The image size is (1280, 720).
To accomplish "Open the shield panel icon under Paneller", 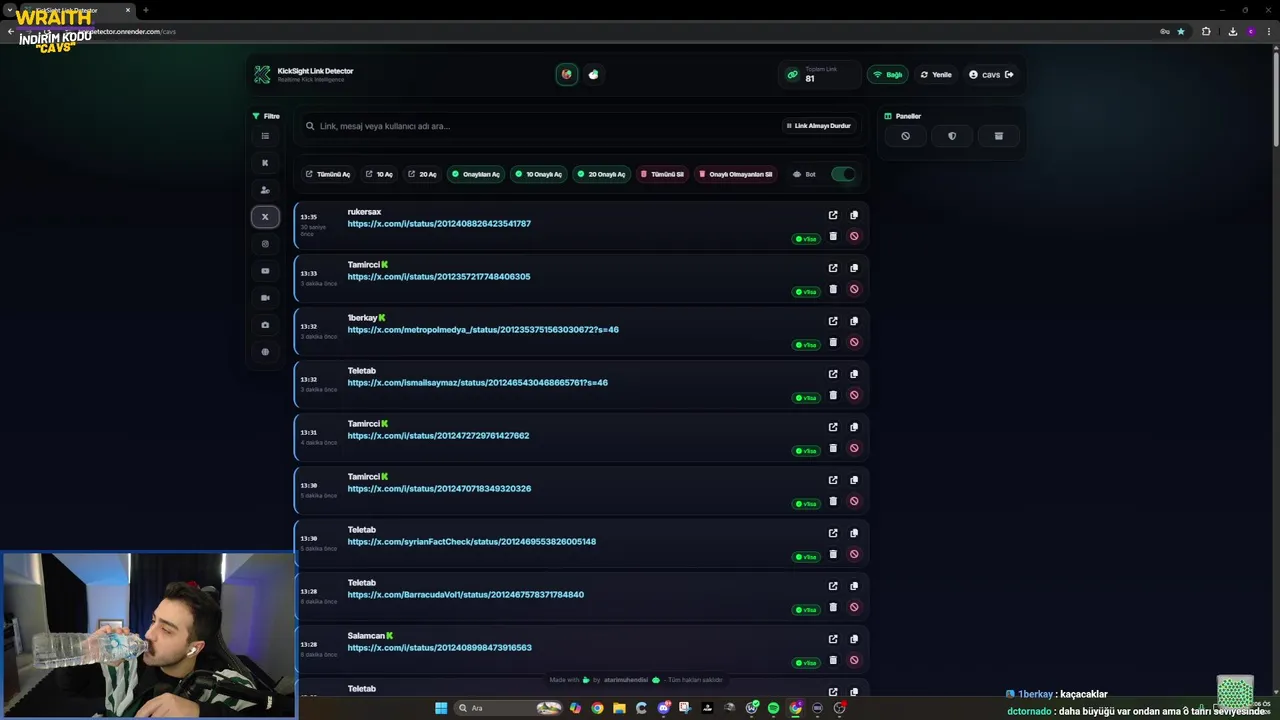I will point(952,136).
